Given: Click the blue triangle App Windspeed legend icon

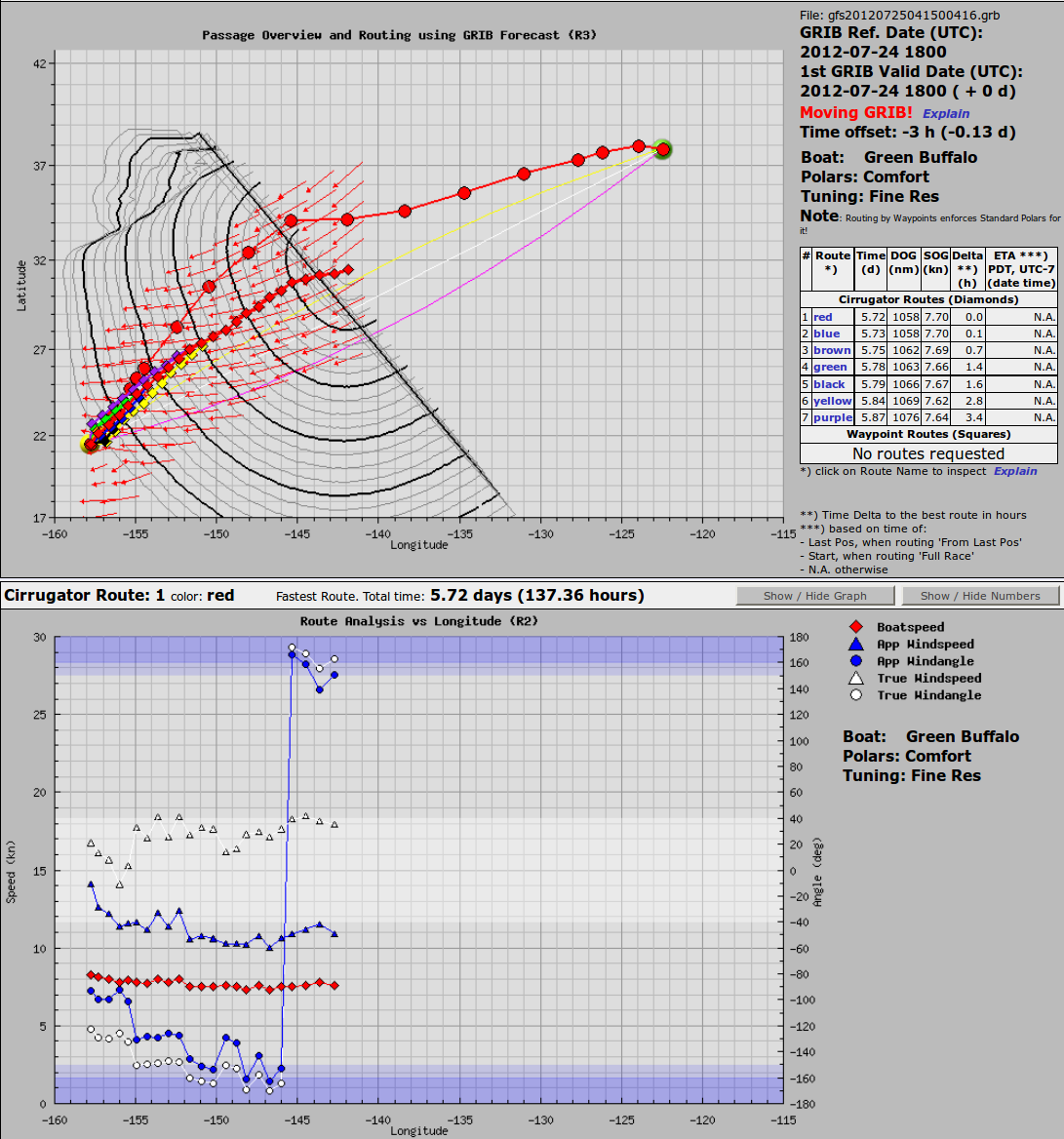Looking at the screenshot, I should 855,644.
